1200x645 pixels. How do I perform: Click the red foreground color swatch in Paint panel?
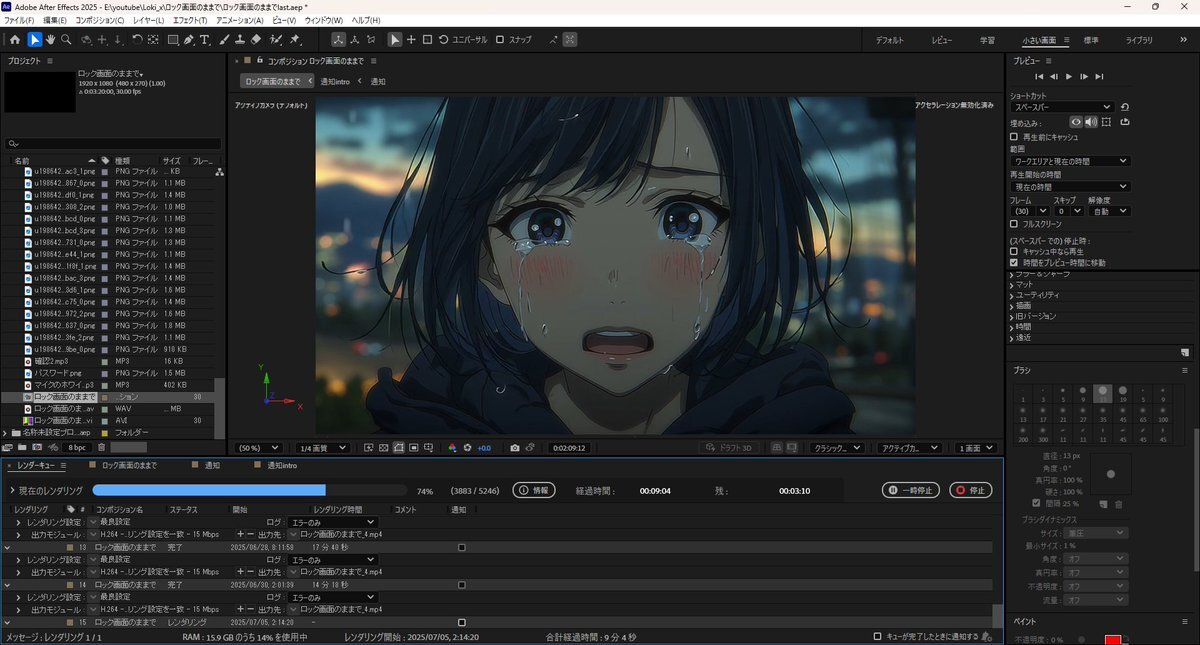click(x=1113, y=639)
